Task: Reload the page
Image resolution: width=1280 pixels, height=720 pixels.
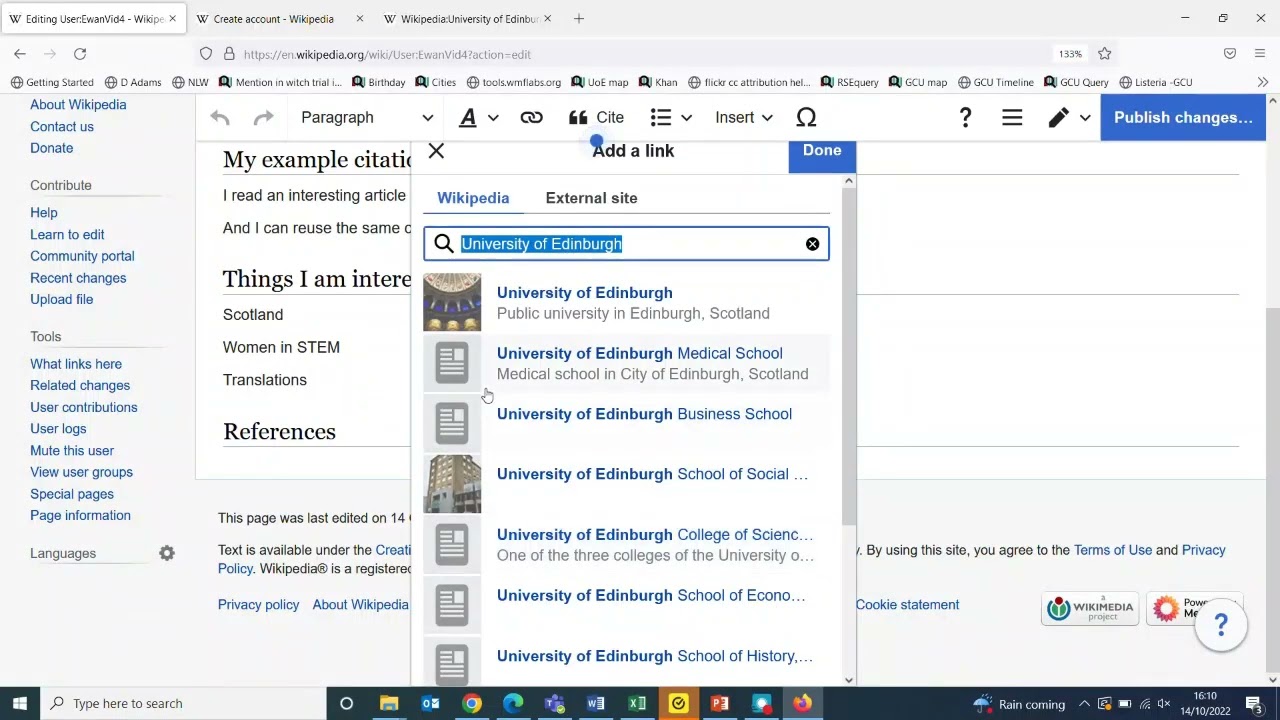Action: tap(80, 54)
